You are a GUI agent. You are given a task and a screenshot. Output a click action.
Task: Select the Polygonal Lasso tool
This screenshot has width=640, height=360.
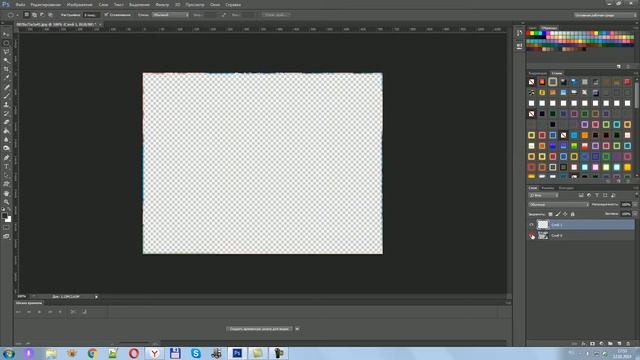[x=6, y=52]
